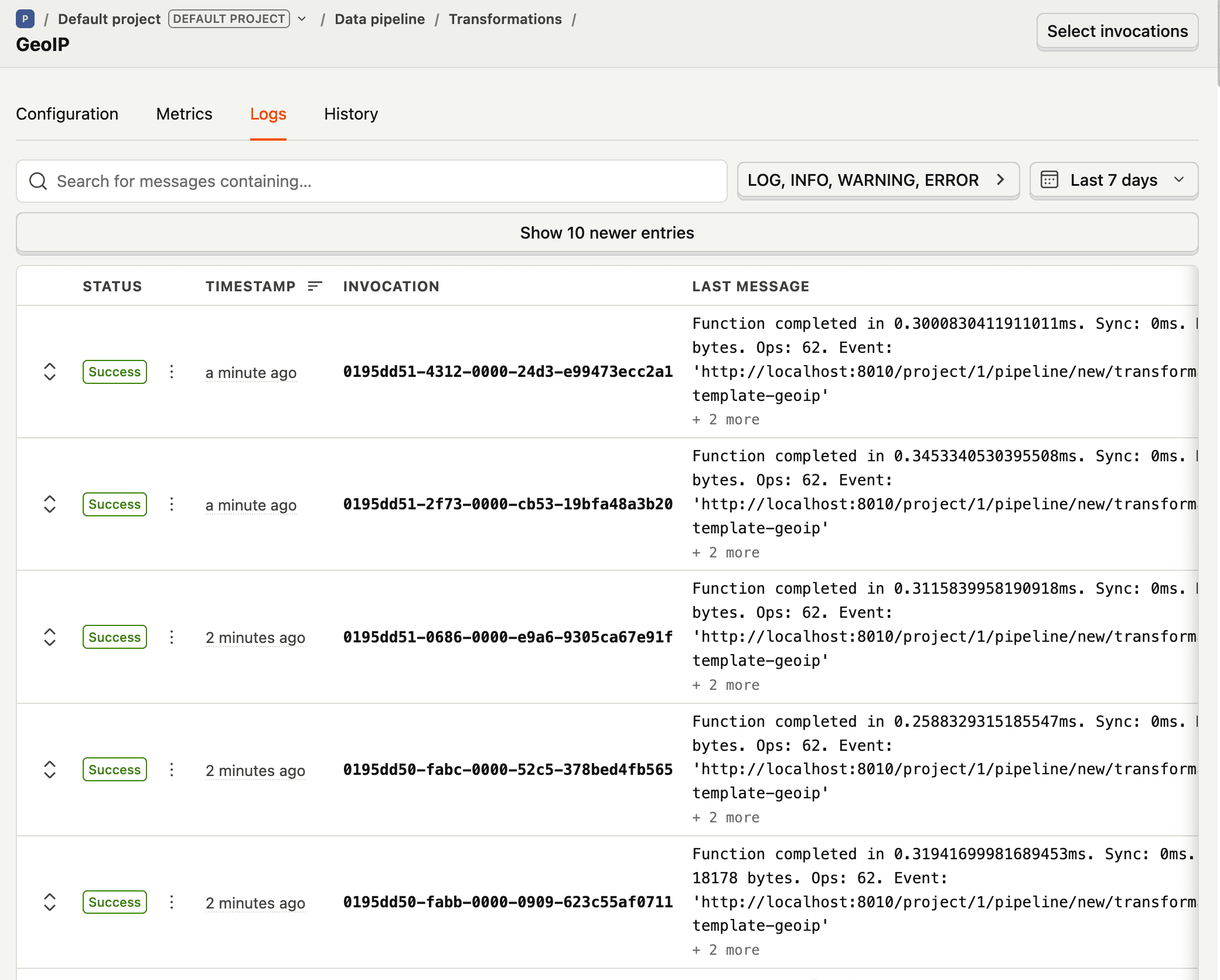The height and width of the screenshot is (980, 1220).
Task: Open the more menu for invocation ending 19bfa48a3b20
Action: coord(172,504)
